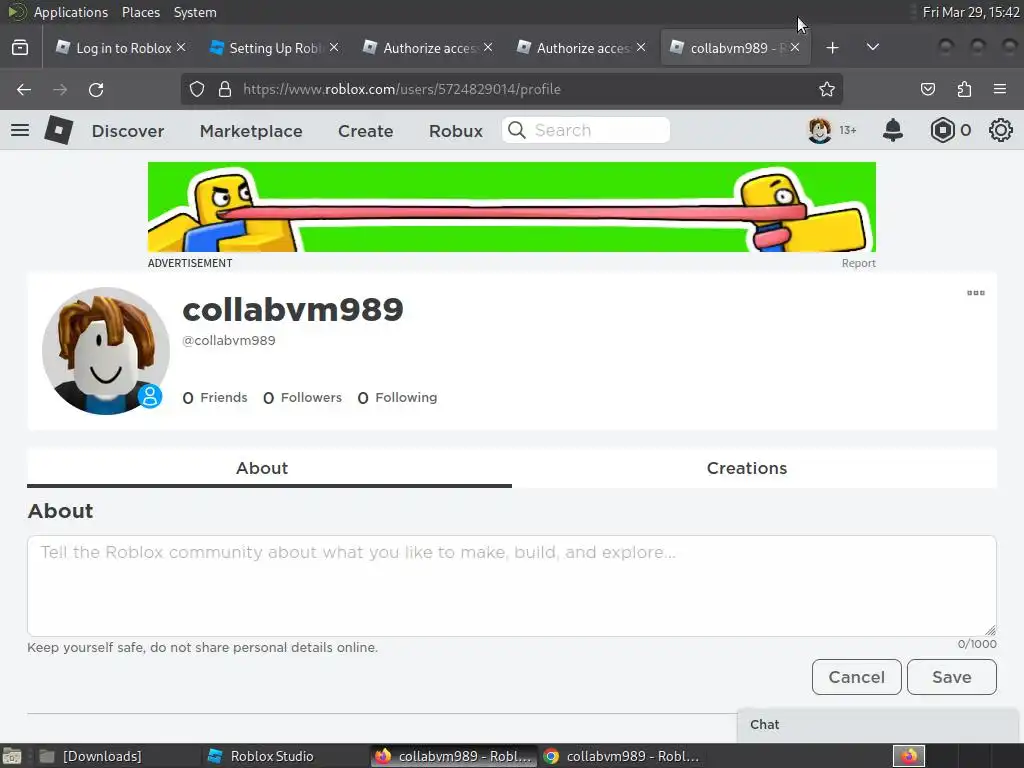Go back to the previous page

tap(24, 89)
